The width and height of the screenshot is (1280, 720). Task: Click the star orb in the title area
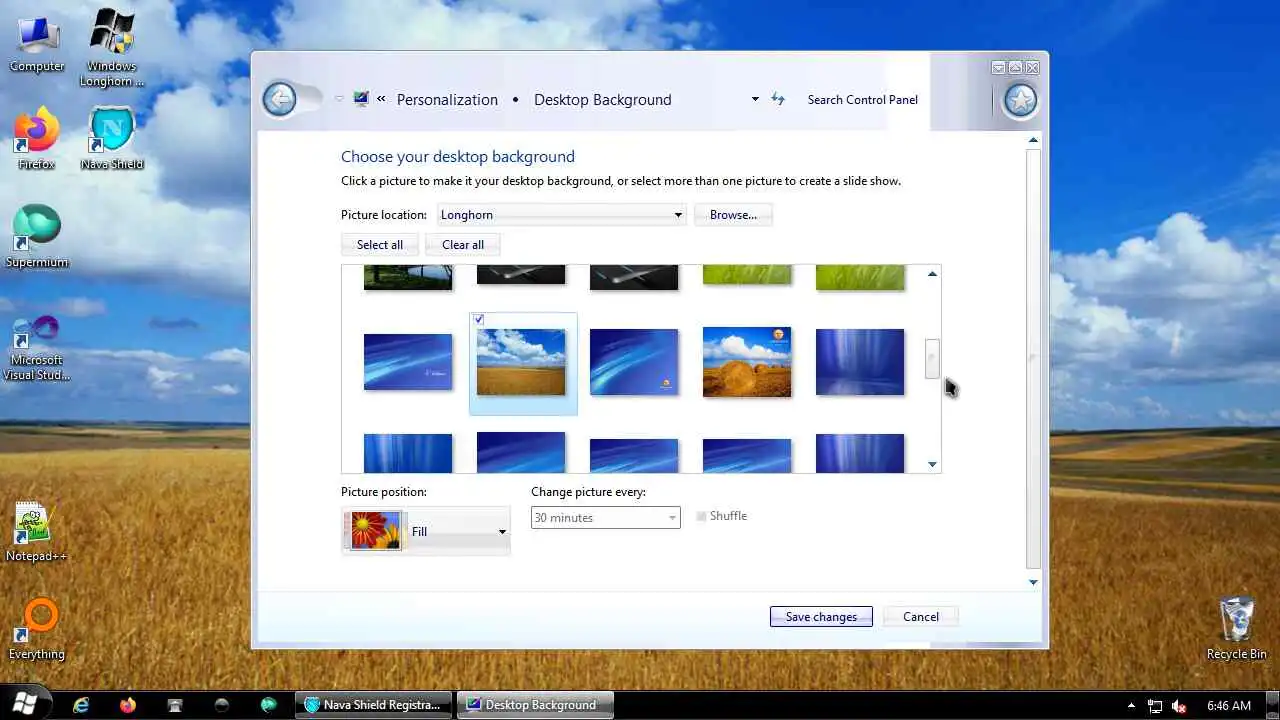tap(1020, 100)
